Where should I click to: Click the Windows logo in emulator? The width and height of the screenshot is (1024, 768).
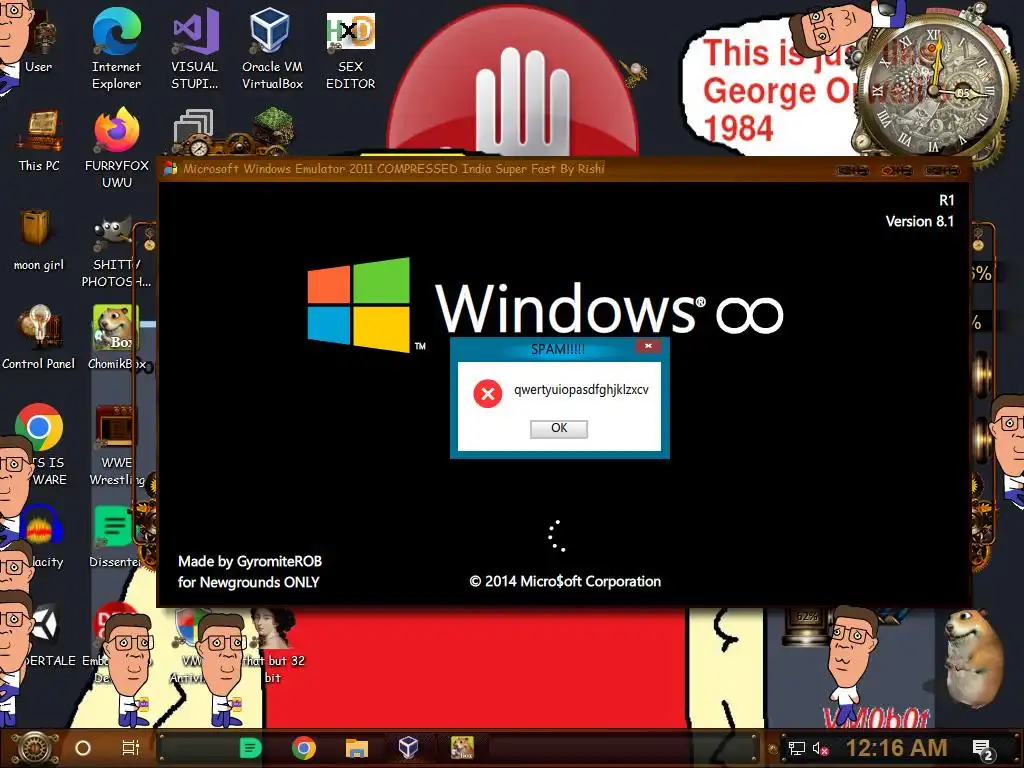(x=359, y=304)
